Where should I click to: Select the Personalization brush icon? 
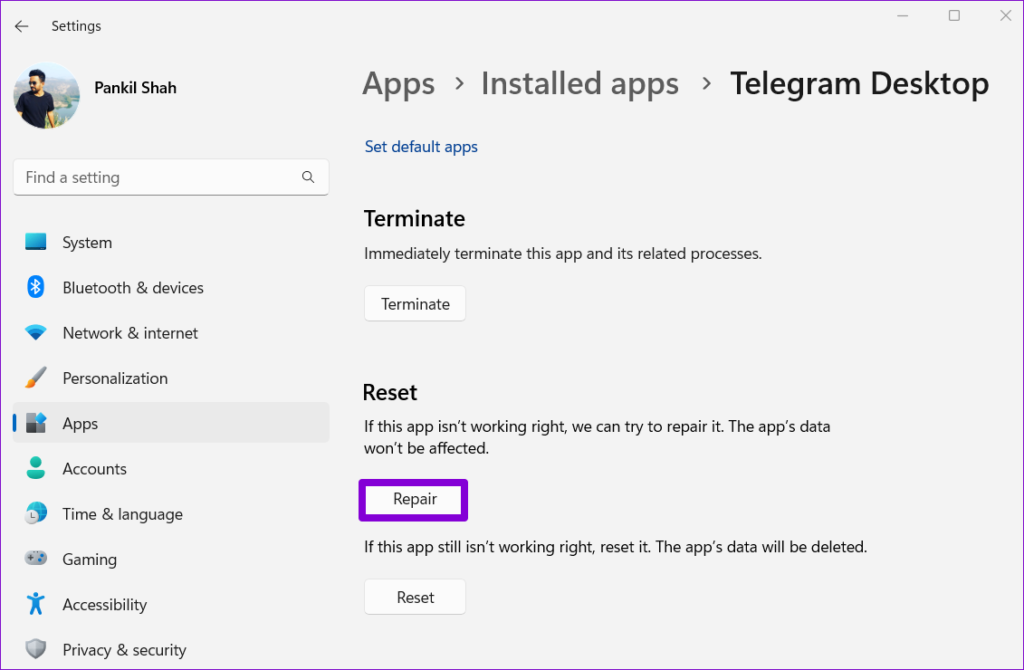[x=36, y=378]
